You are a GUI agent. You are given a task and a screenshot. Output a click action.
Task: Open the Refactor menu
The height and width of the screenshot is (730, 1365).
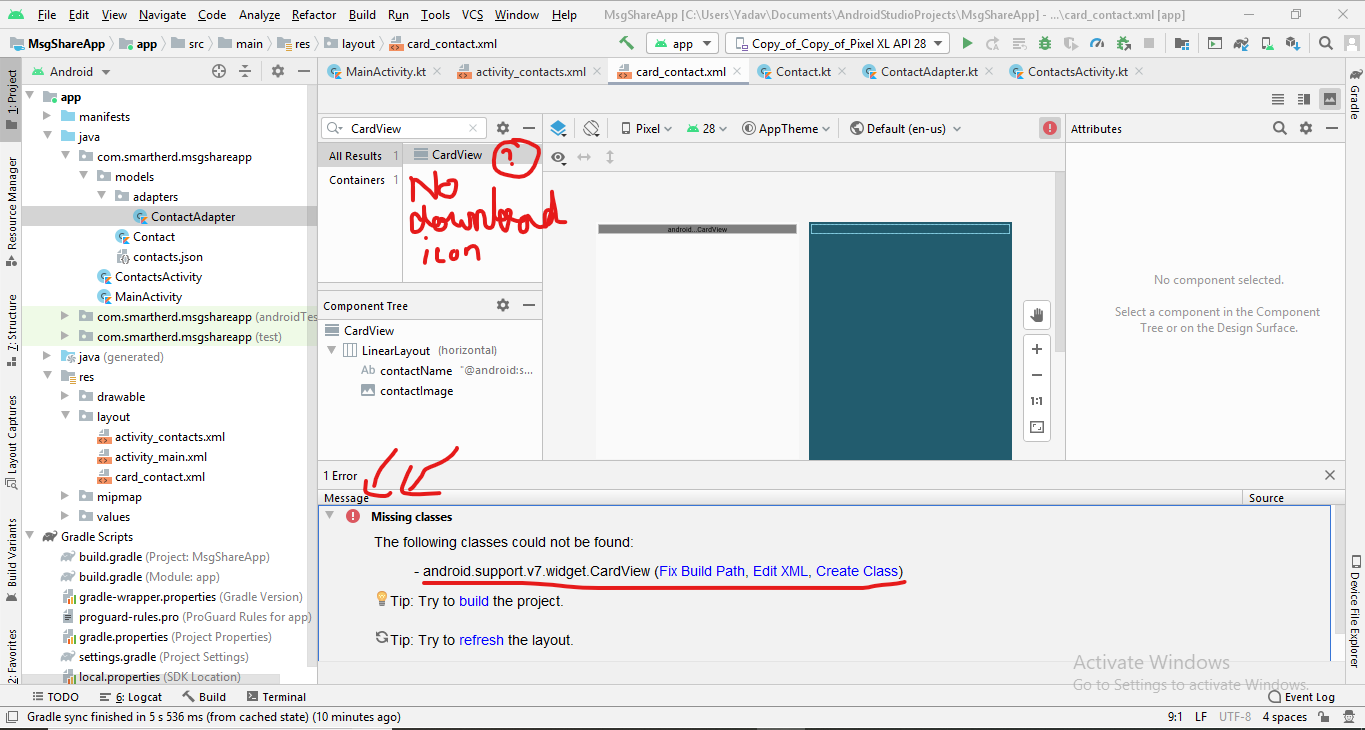coord(314,15)
